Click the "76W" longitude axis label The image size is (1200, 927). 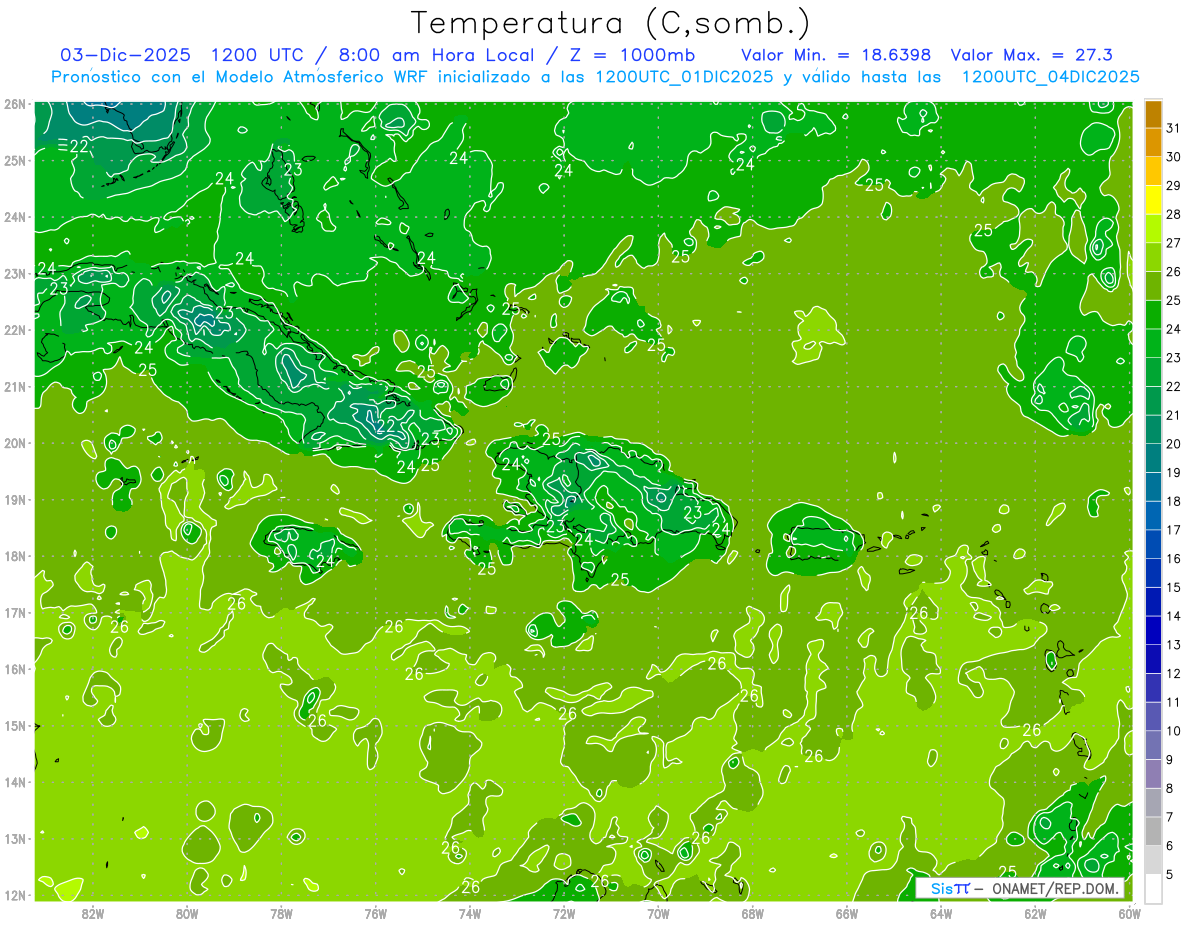click(376, 913)
